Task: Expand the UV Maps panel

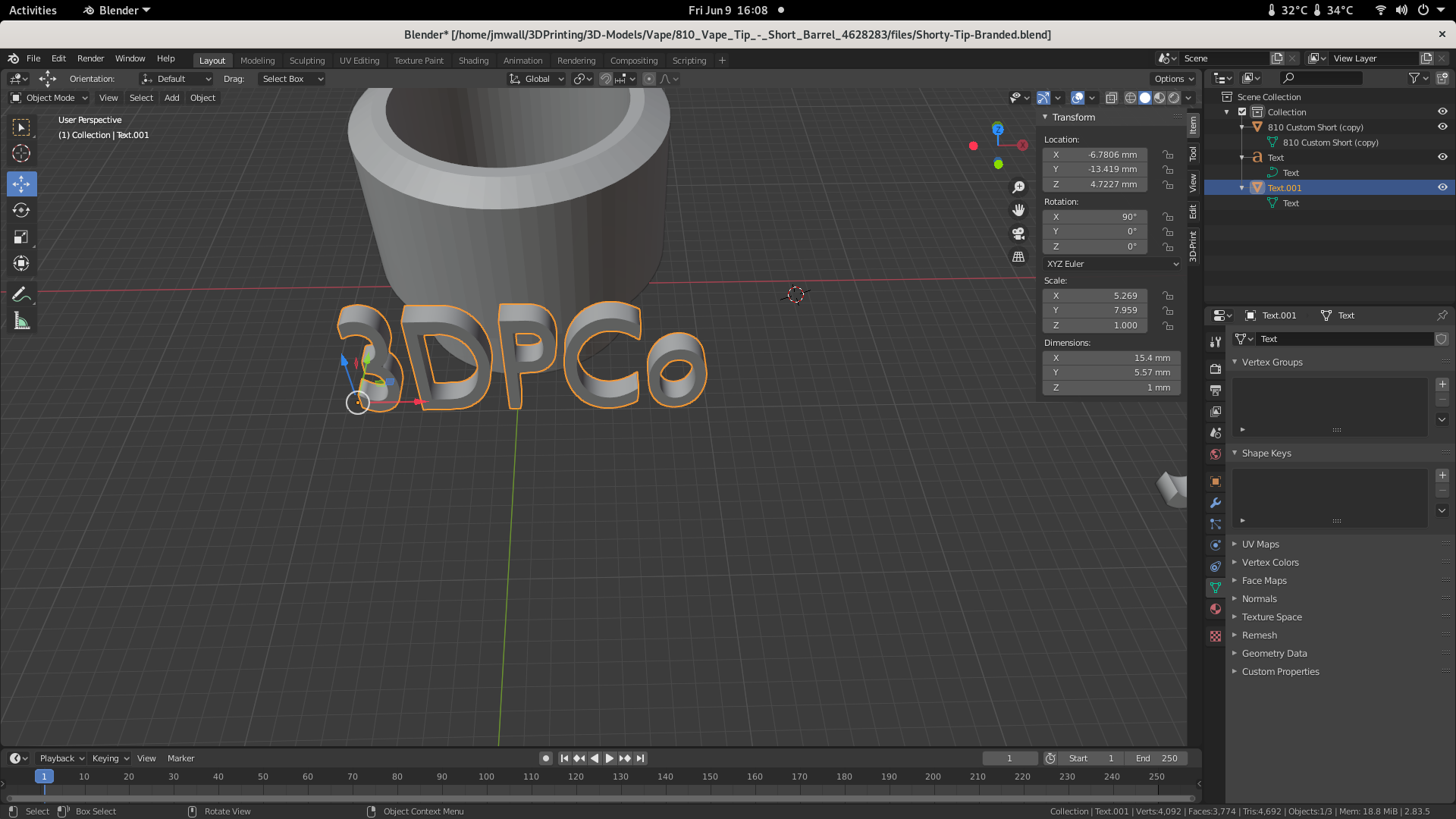Action: tap(1260, 544)
